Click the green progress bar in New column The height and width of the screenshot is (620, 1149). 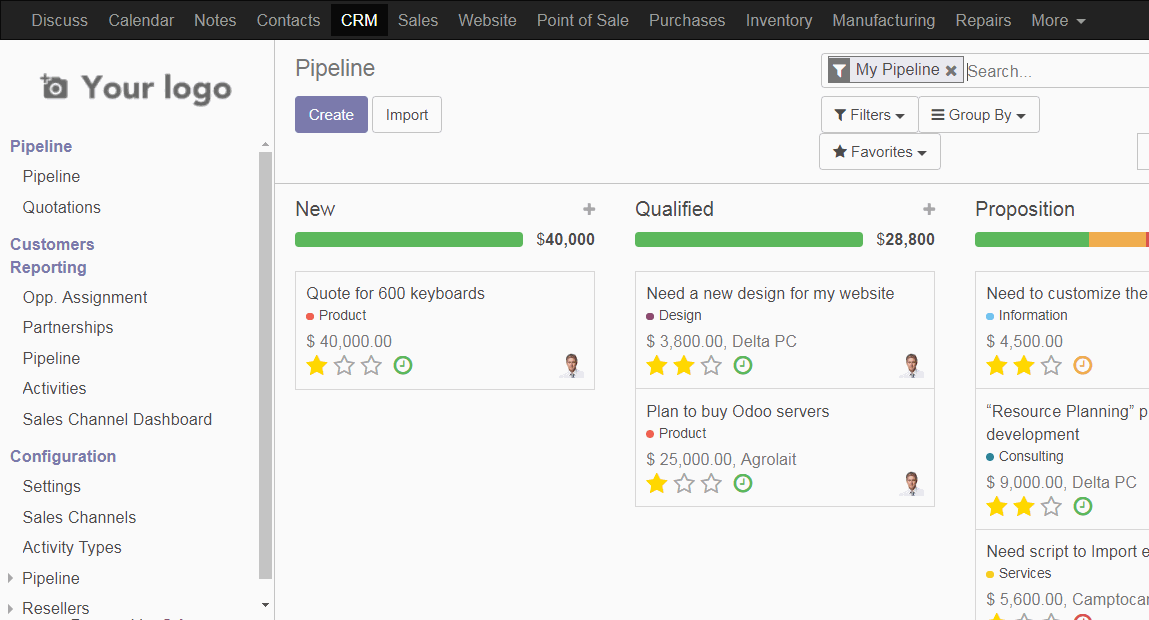[x=408, y=240]
